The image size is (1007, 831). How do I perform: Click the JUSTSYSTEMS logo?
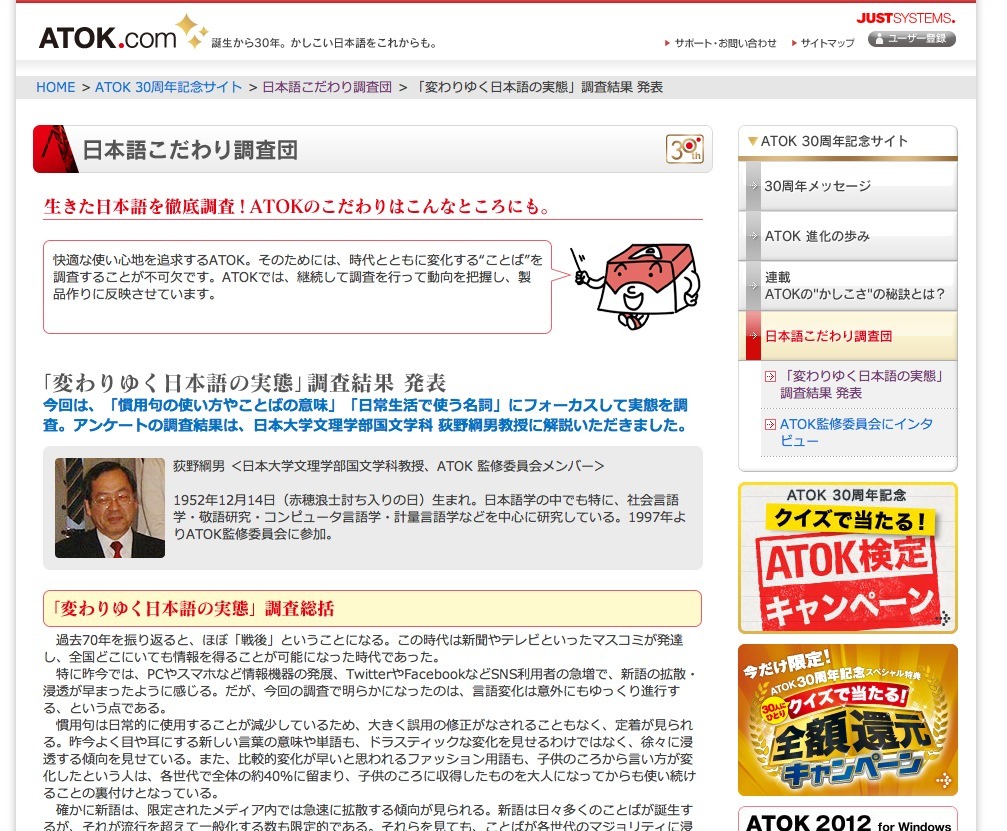pos(906,16)
